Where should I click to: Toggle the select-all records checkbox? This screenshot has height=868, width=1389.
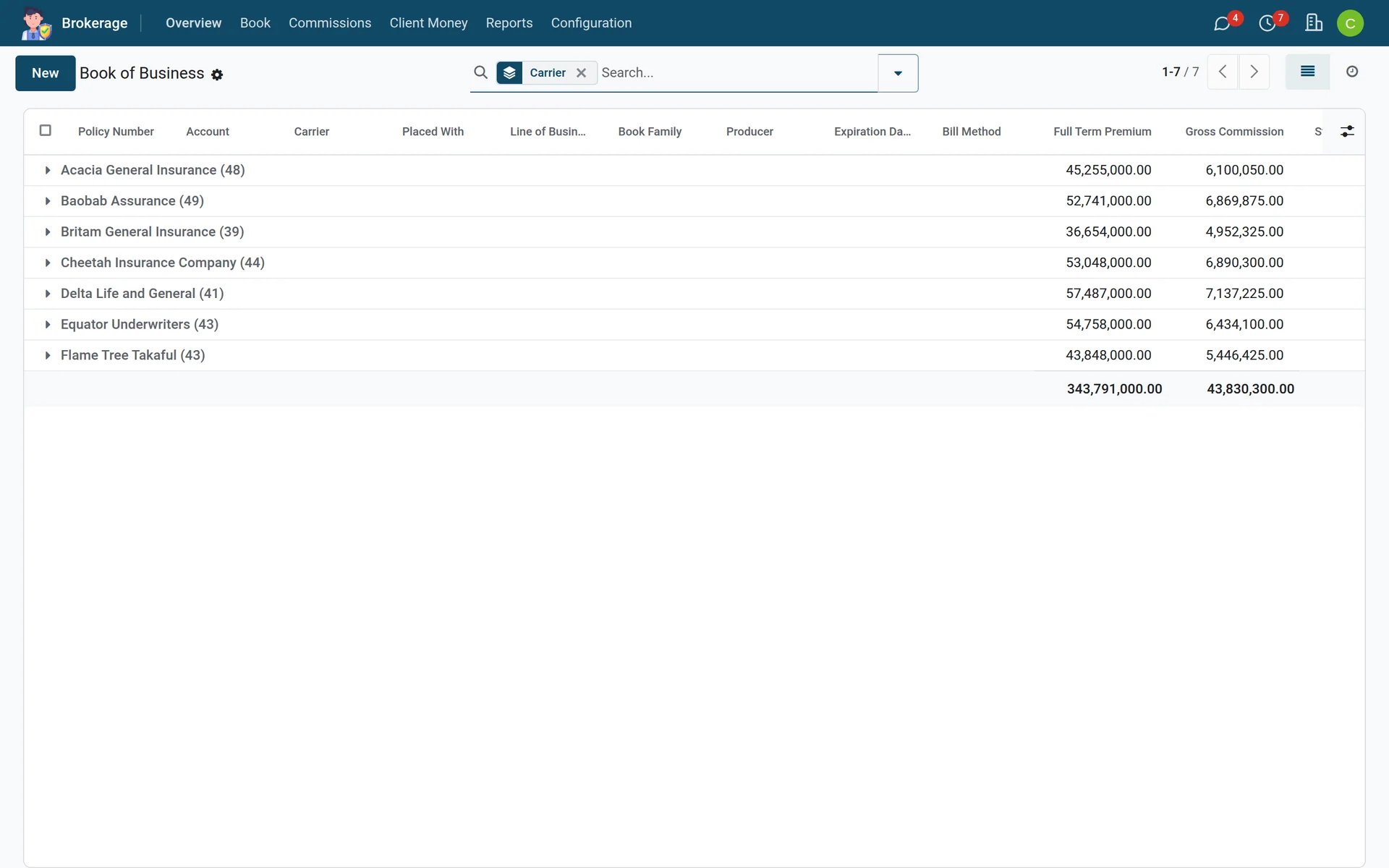point(45,130)
